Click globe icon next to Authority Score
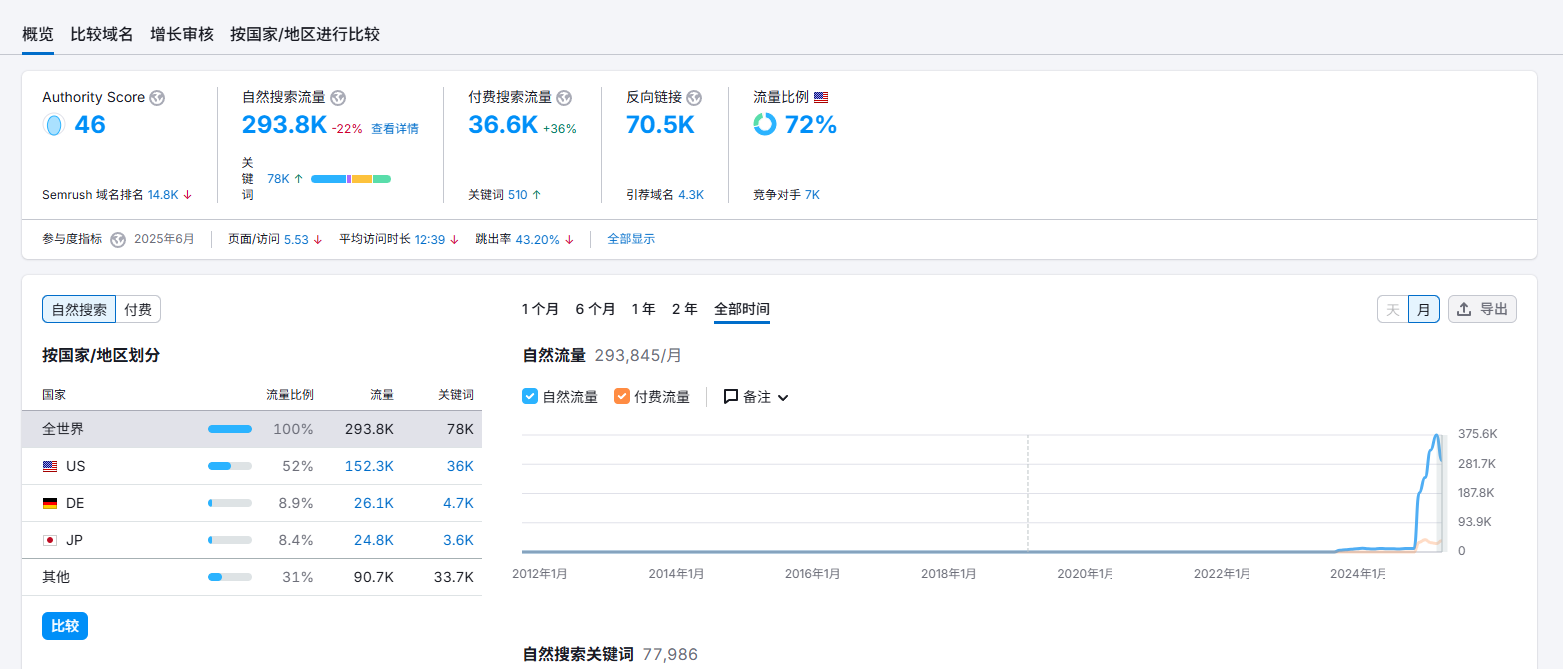Image resolution: width=1563 pixels, height=669 pixels. (157, 98)
